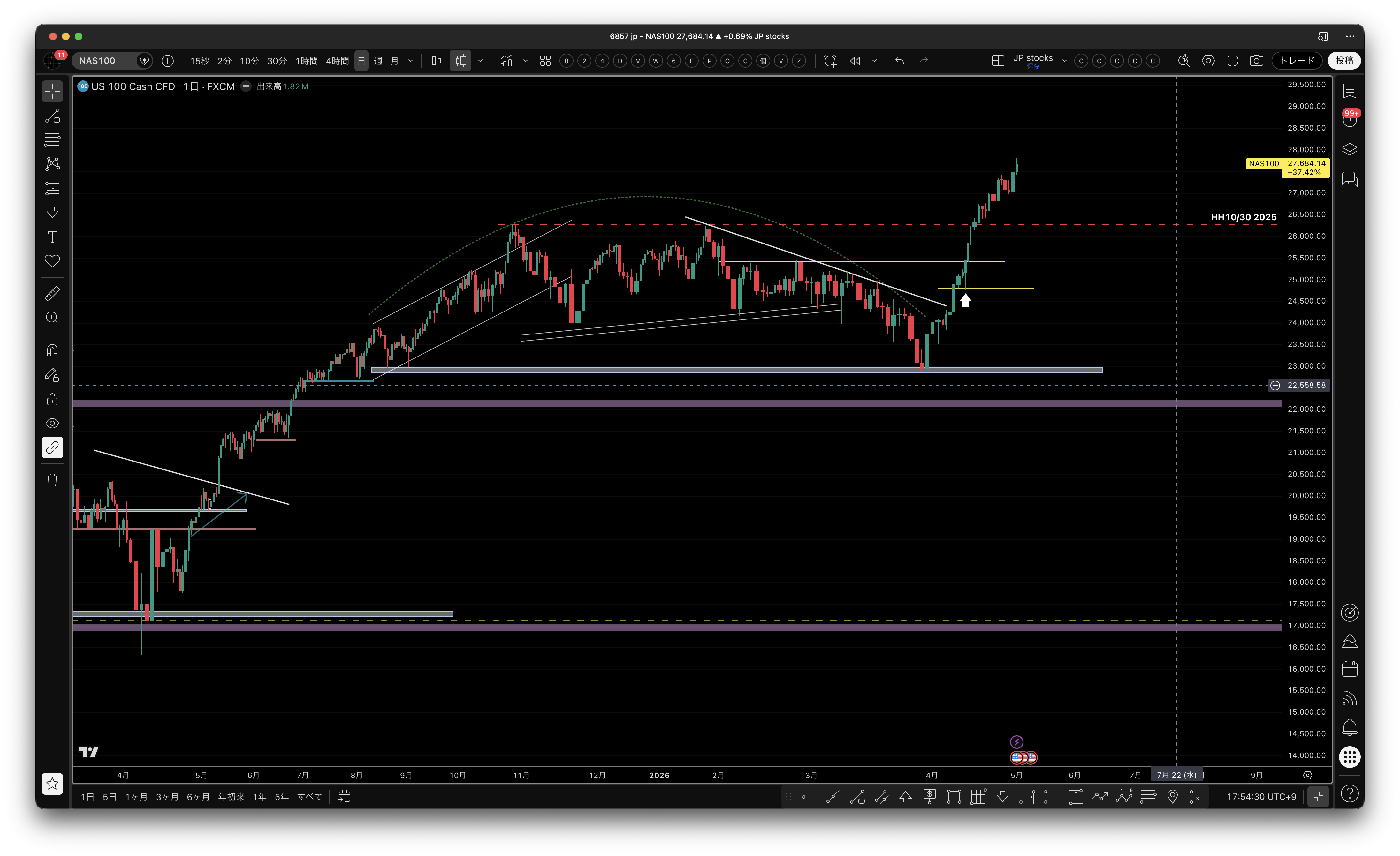Expand the JP stocks layout dropdown
The width and height of the screenshot is (1400, 856).
(x=1064, y=61)
